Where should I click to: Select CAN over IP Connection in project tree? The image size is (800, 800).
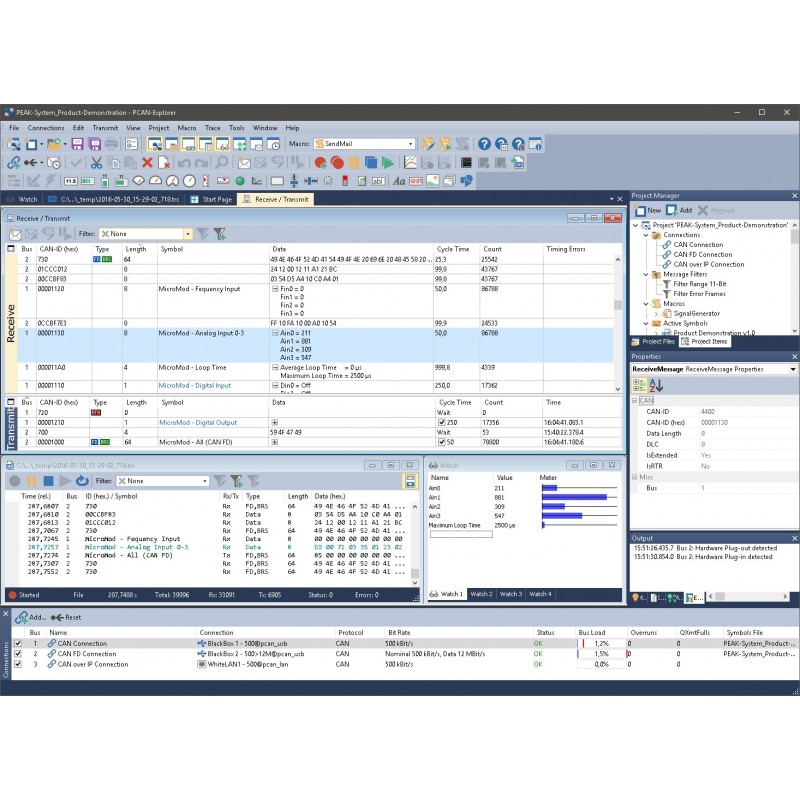(709, 265)
